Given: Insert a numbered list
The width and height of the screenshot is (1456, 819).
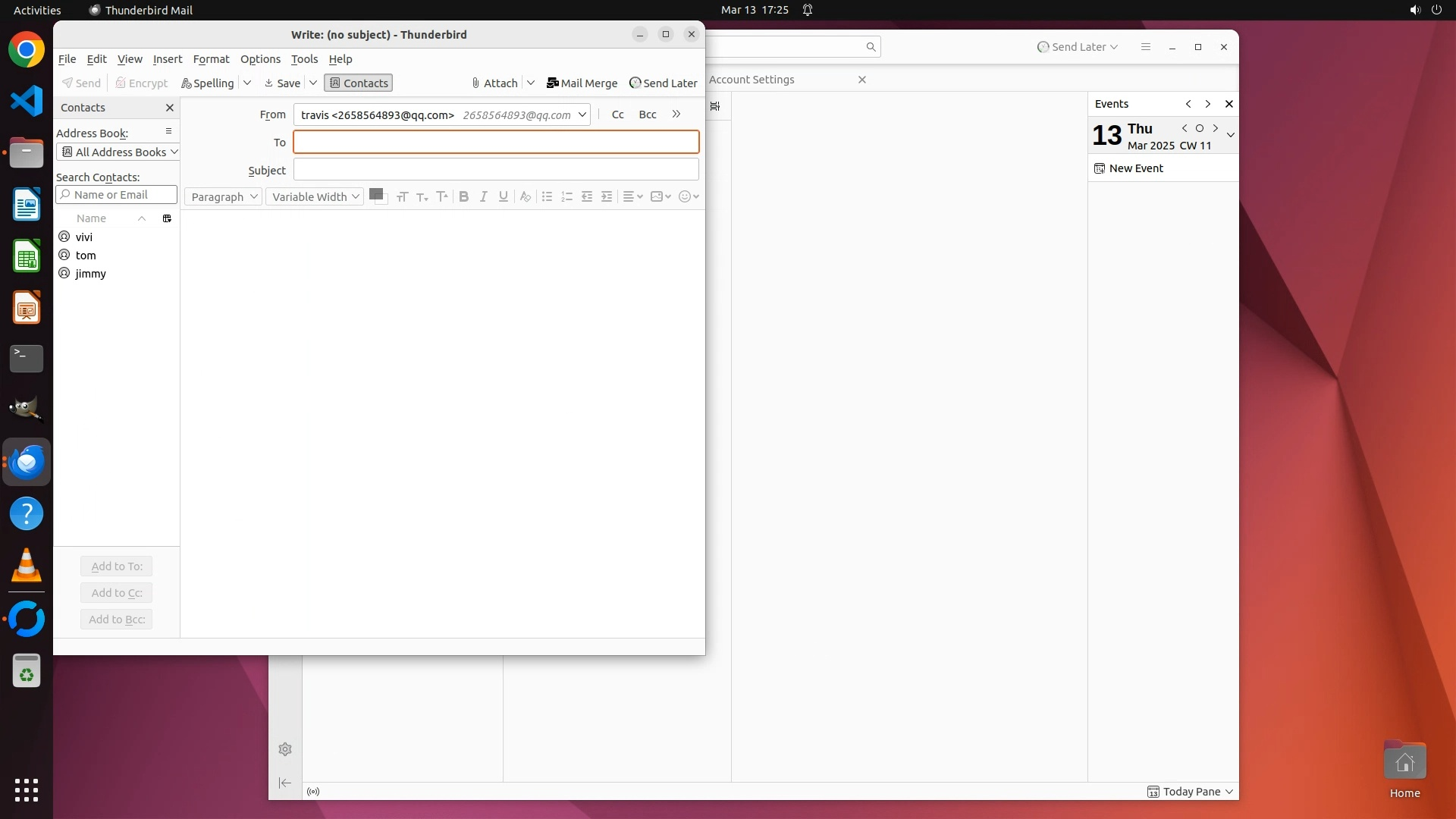Looking at the screenshot, I should tap(566, 196).
